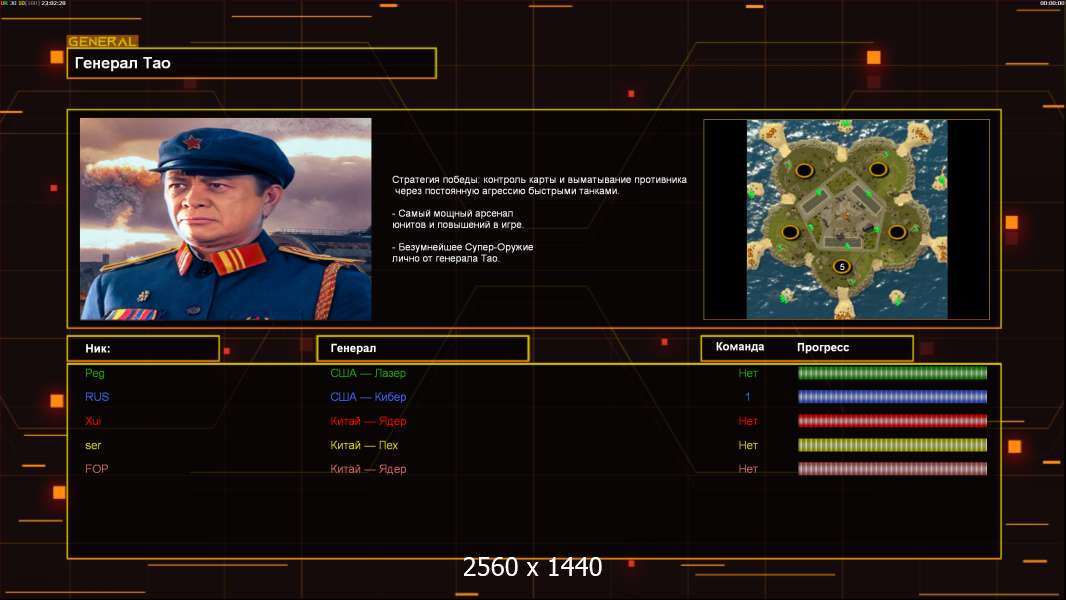Click Xui's red progress bar
This screenshot has height=600, width=1066.
pyautogui.click(x=892, y=421)
